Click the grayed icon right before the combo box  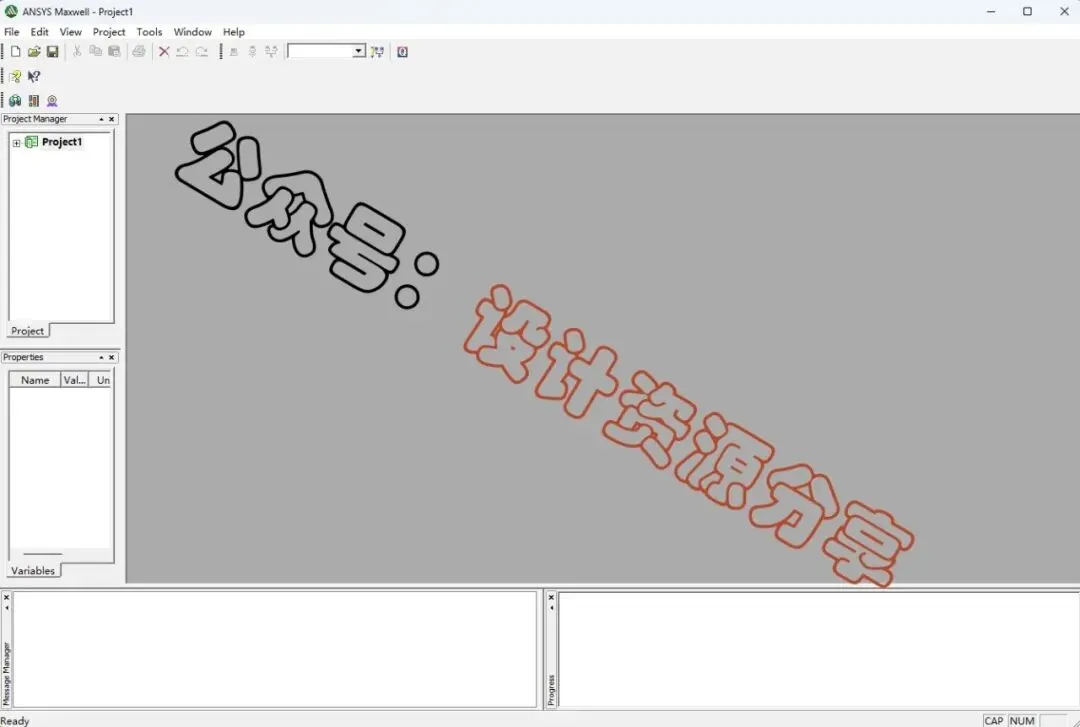(271, 52)
